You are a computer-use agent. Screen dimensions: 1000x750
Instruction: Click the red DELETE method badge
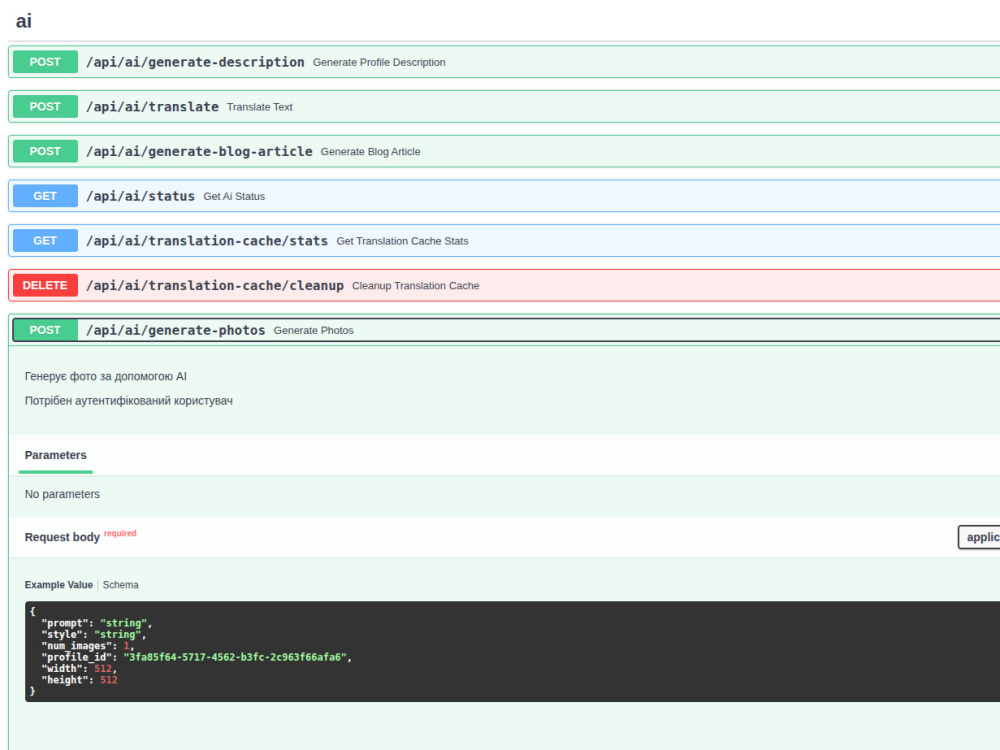click(45, 285)
